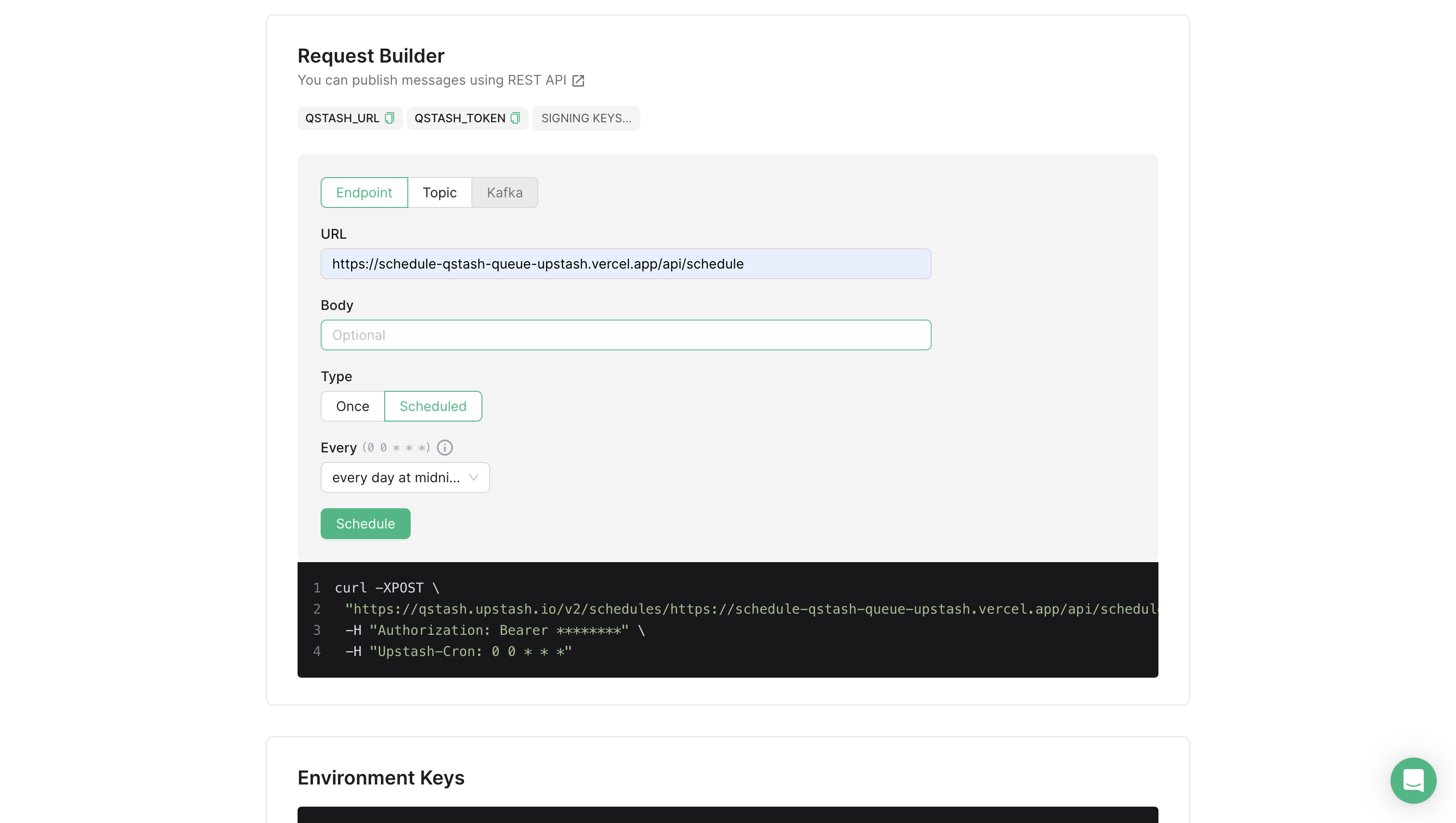The width and height of the screenshot is (1456, 823).
Task: Focus the URL input field
Action: click(x=625, y=263)
